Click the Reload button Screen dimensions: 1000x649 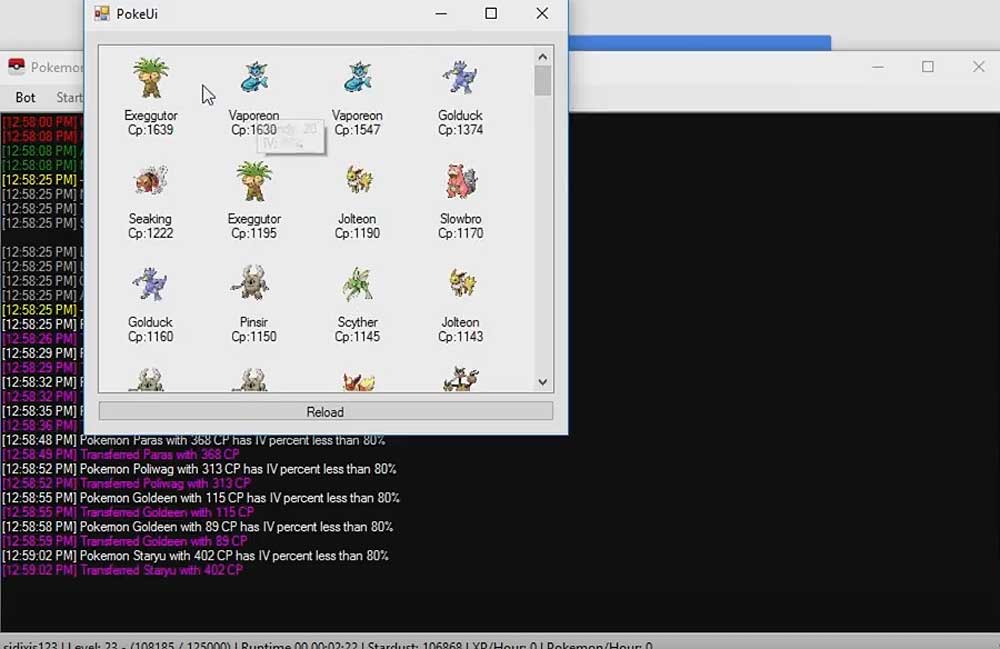(x=325, y=412)
